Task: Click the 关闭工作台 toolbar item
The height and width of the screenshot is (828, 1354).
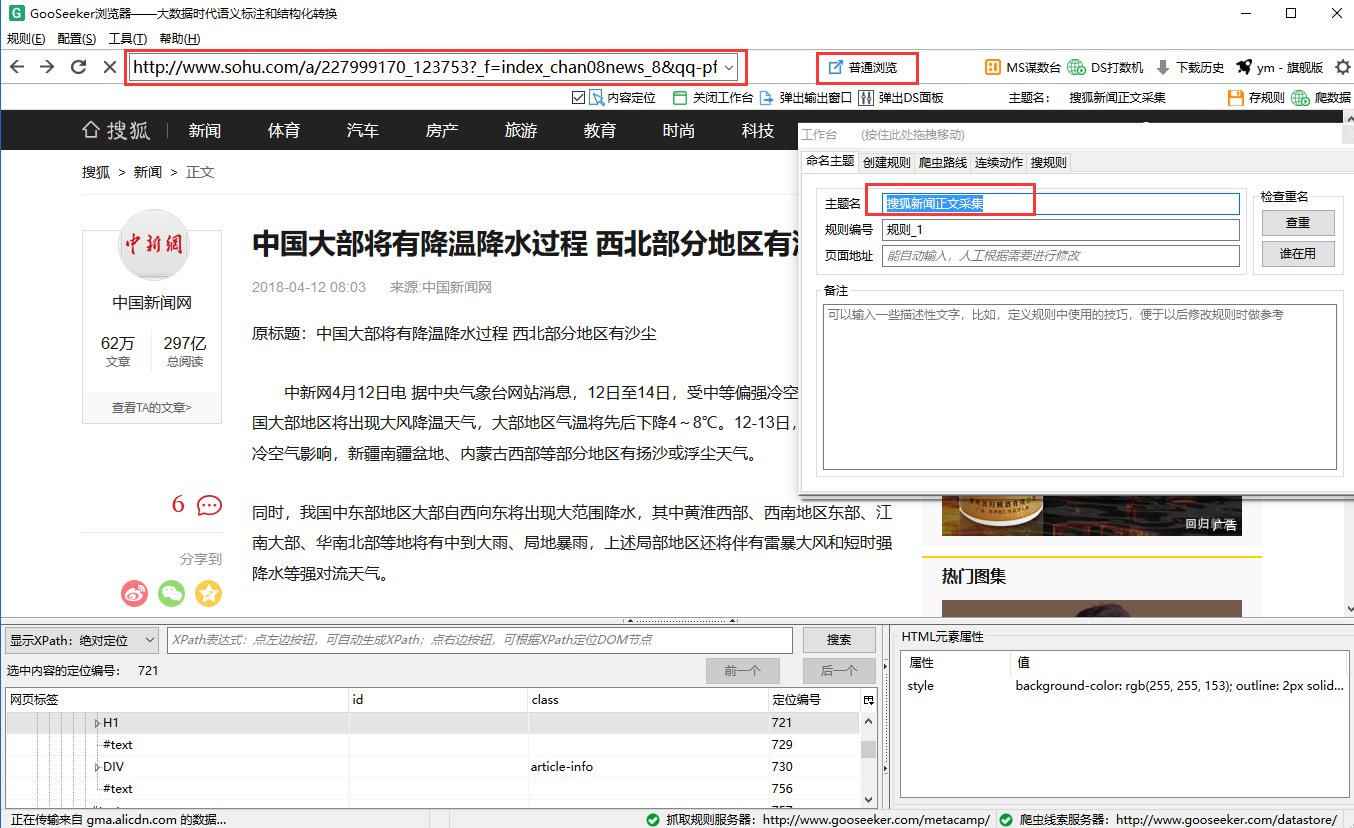Action: [x=712, y=97]
